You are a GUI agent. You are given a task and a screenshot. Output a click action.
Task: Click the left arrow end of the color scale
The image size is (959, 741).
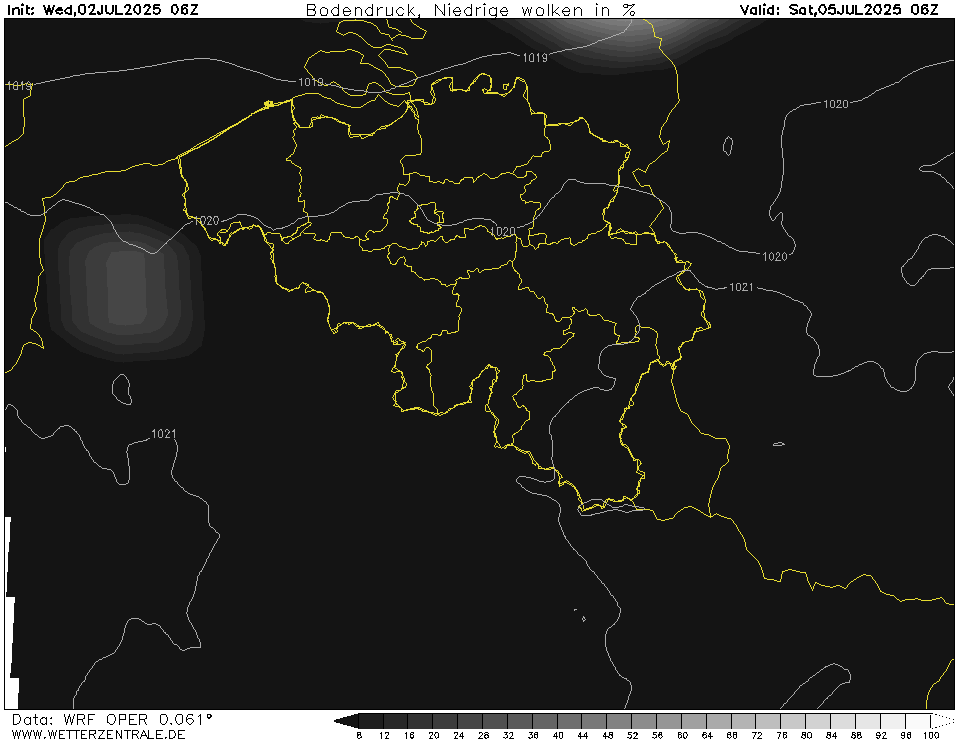pos(346,721)
